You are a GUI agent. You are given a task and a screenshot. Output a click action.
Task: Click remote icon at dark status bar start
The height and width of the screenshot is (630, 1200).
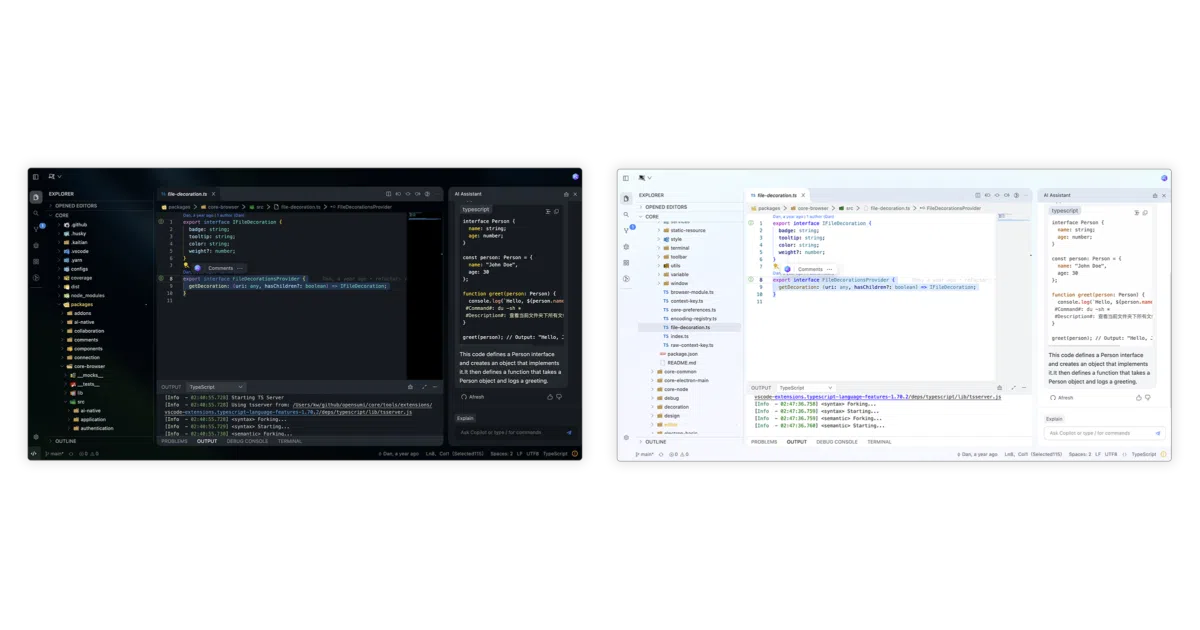coord(34,454)
